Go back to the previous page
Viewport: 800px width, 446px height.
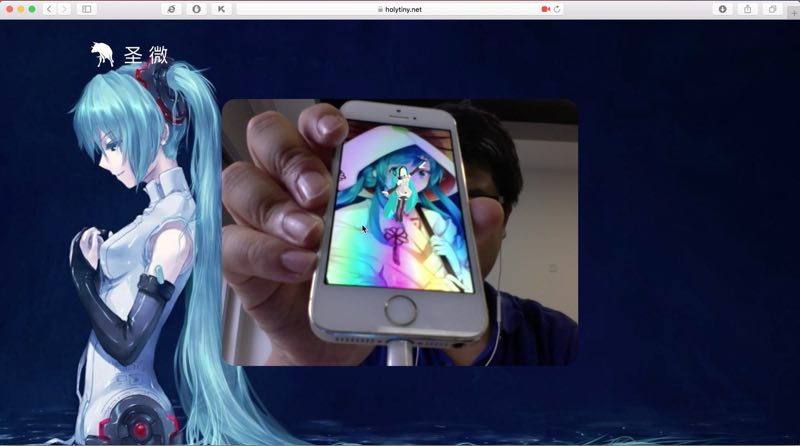pyautogui.click(x=49, y=9)
